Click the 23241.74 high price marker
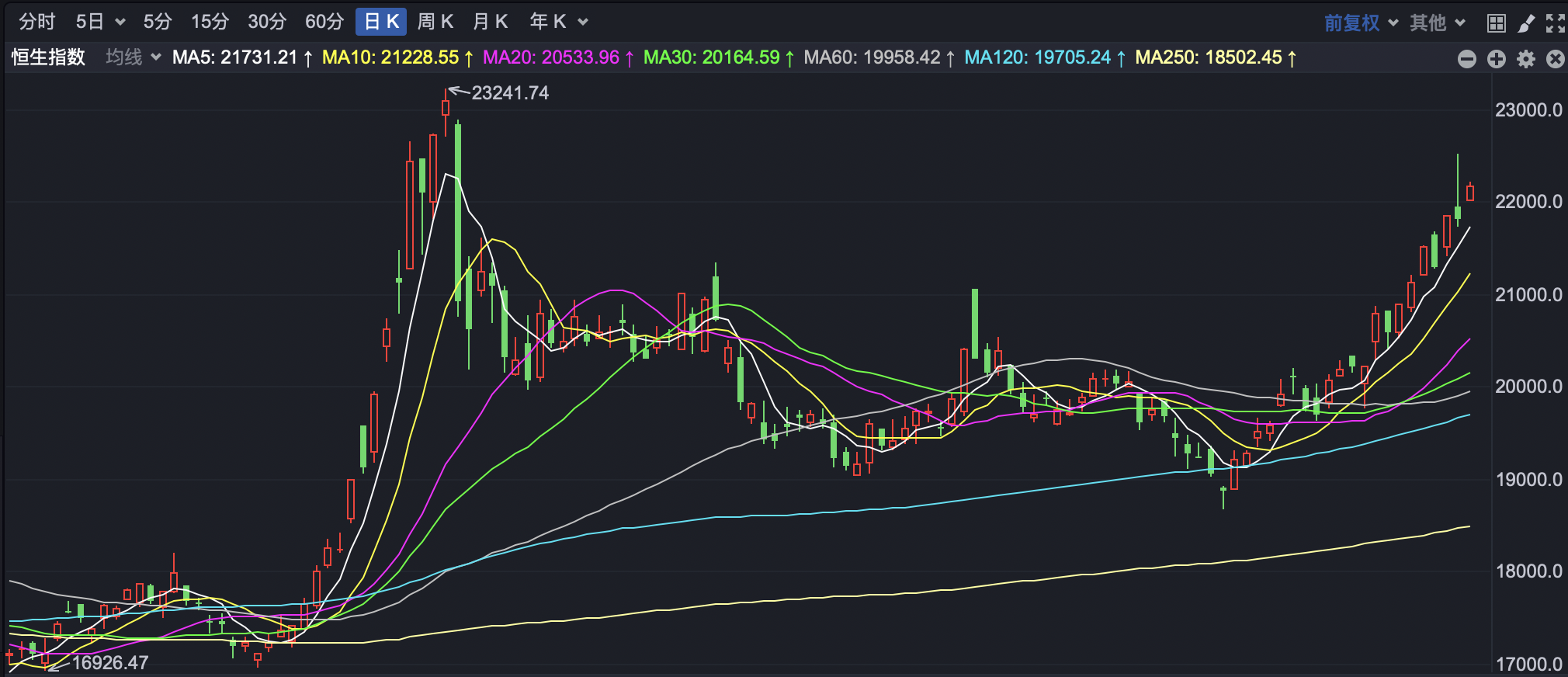1568x677 pixels. (509, 93)
